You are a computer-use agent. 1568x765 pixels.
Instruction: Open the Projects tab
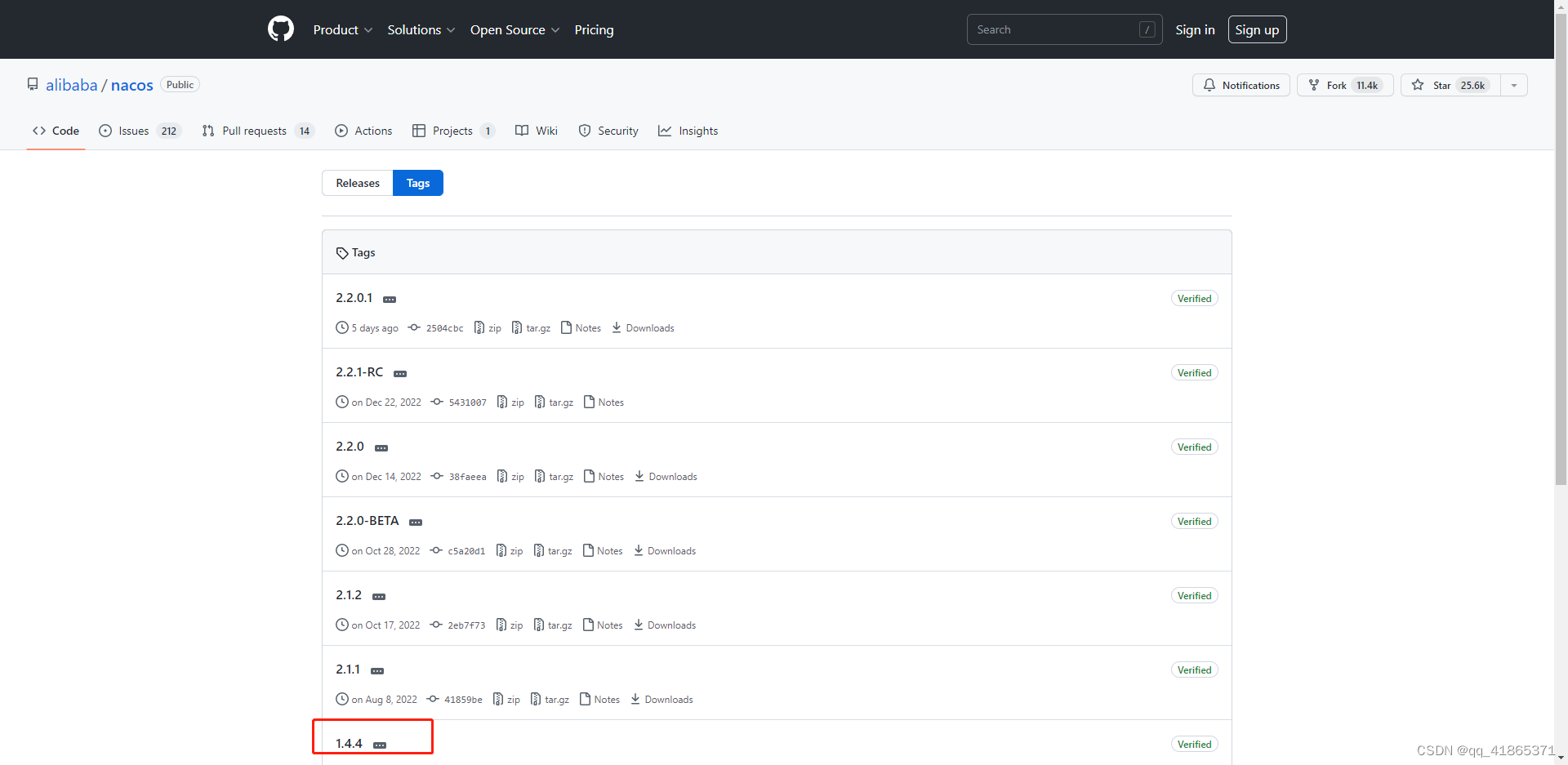point(453,131)
